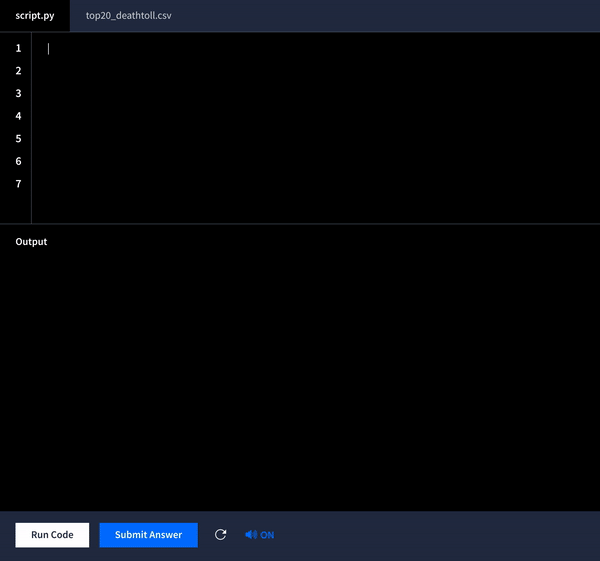The image size is (600, 561).
Task: Turn off the sound ON toggle label
Action: 267,535
